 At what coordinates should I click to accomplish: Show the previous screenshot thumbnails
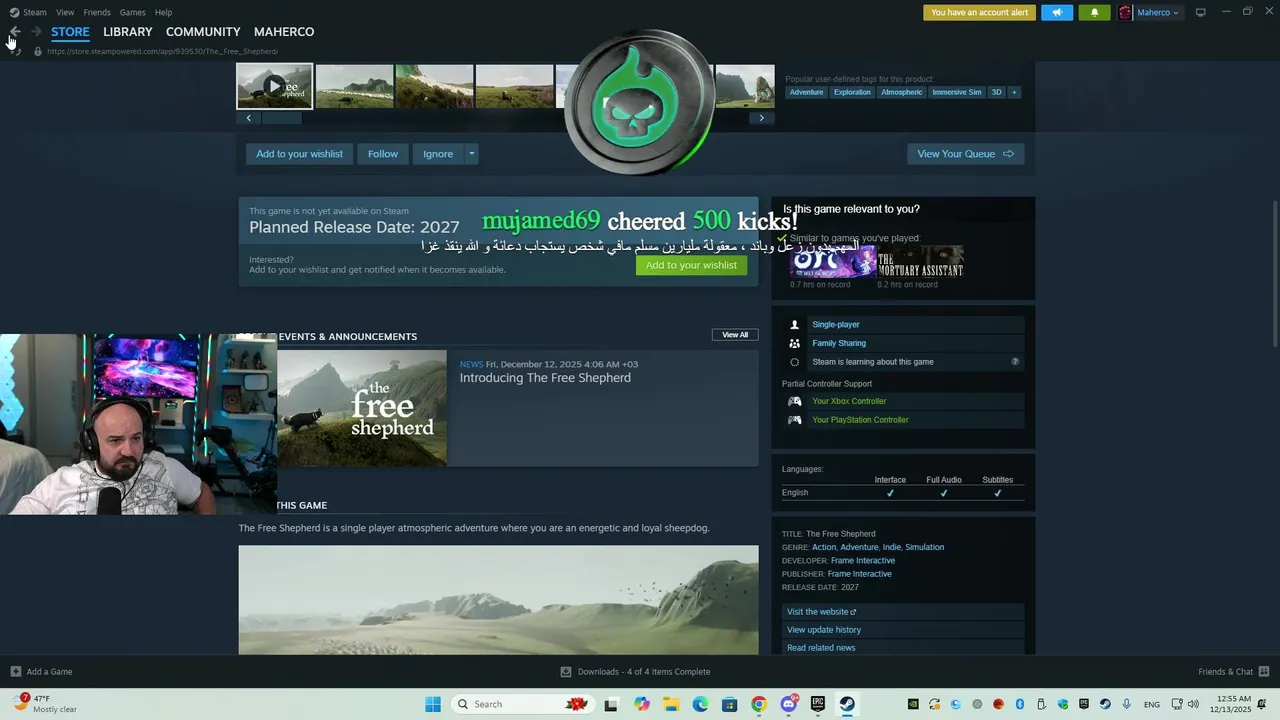click(248, 118)
